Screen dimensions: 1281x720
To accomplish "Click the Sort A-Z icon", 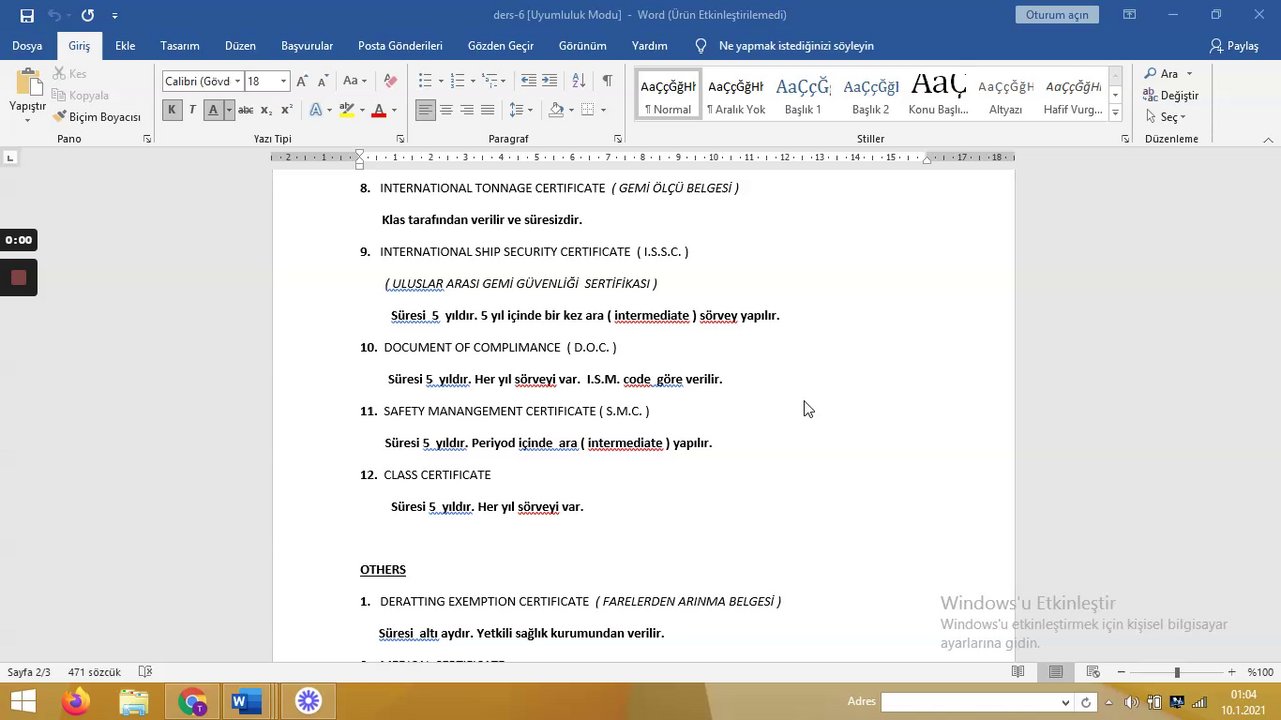I will [578, 81].
